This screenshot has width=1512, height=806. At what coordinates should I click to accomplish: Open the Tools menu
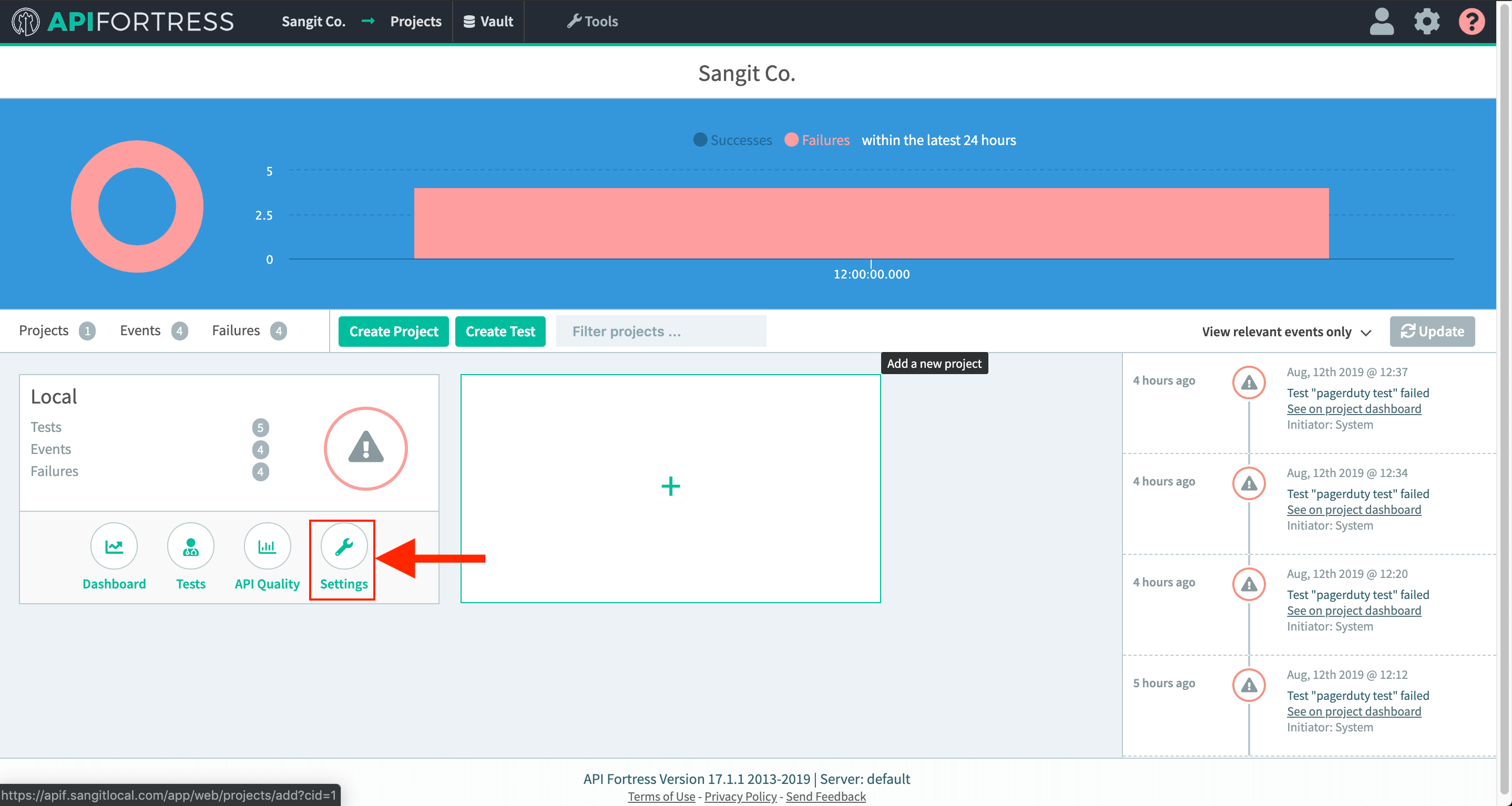tap(592, 22)
